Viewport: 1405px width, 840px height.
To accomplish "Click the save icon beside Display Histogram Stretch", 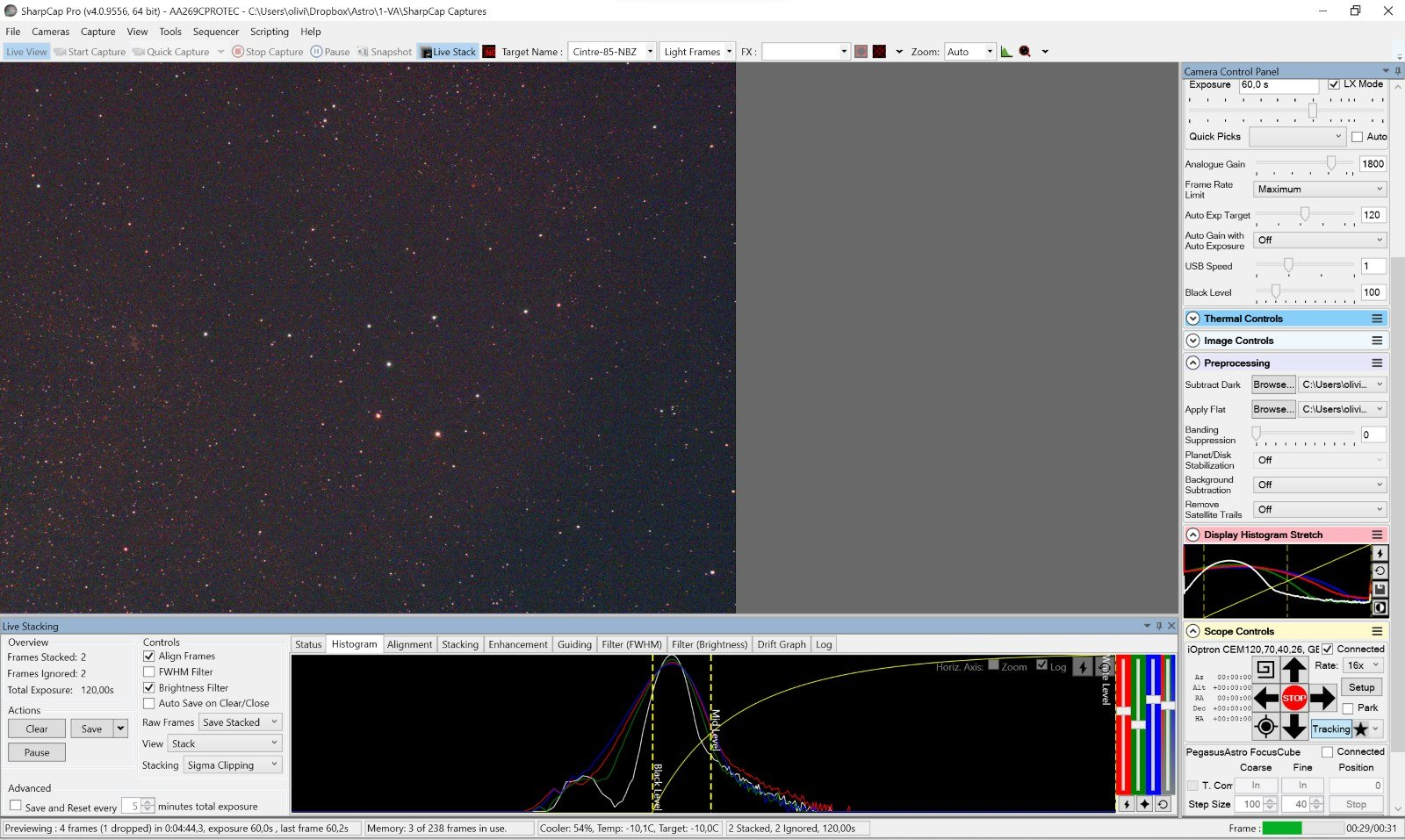I will pyautogui.click(x=1380, y=589).
